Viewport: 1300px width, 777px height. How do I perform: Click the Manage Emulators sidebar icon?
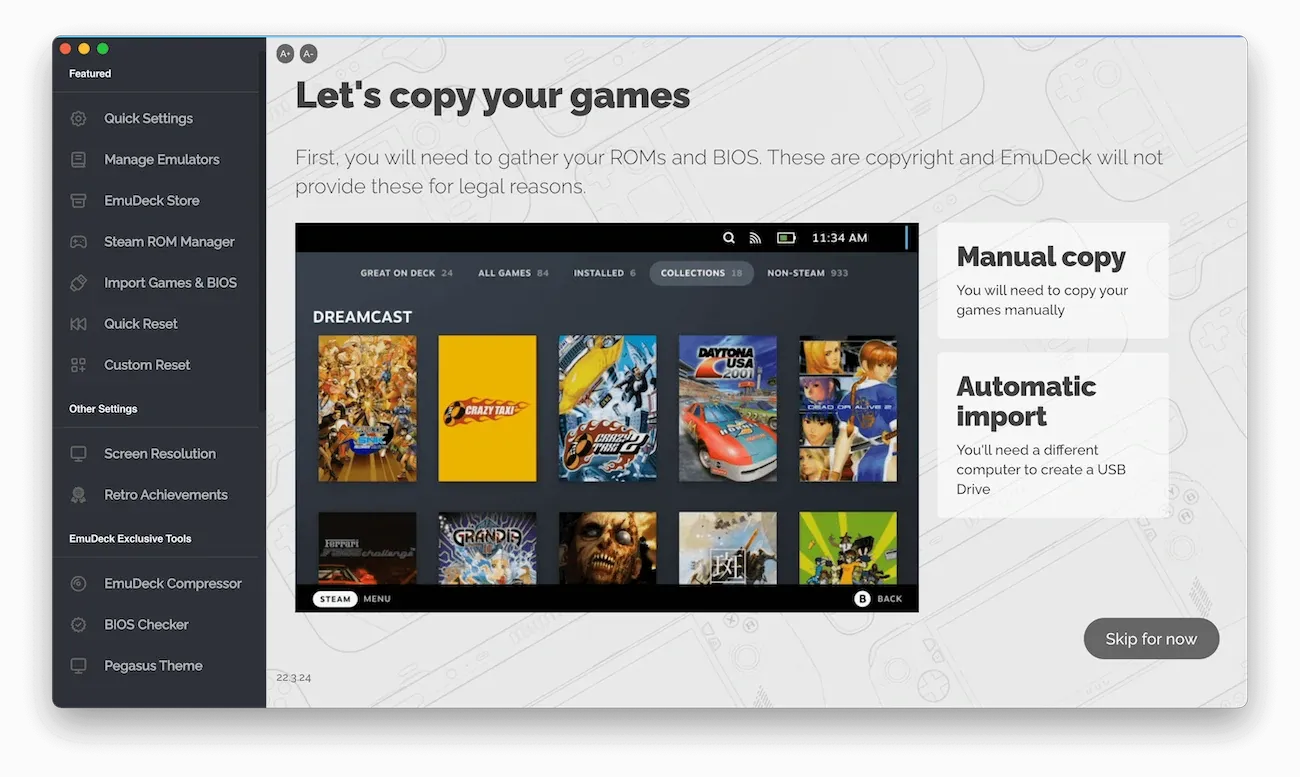pos(78,159)
